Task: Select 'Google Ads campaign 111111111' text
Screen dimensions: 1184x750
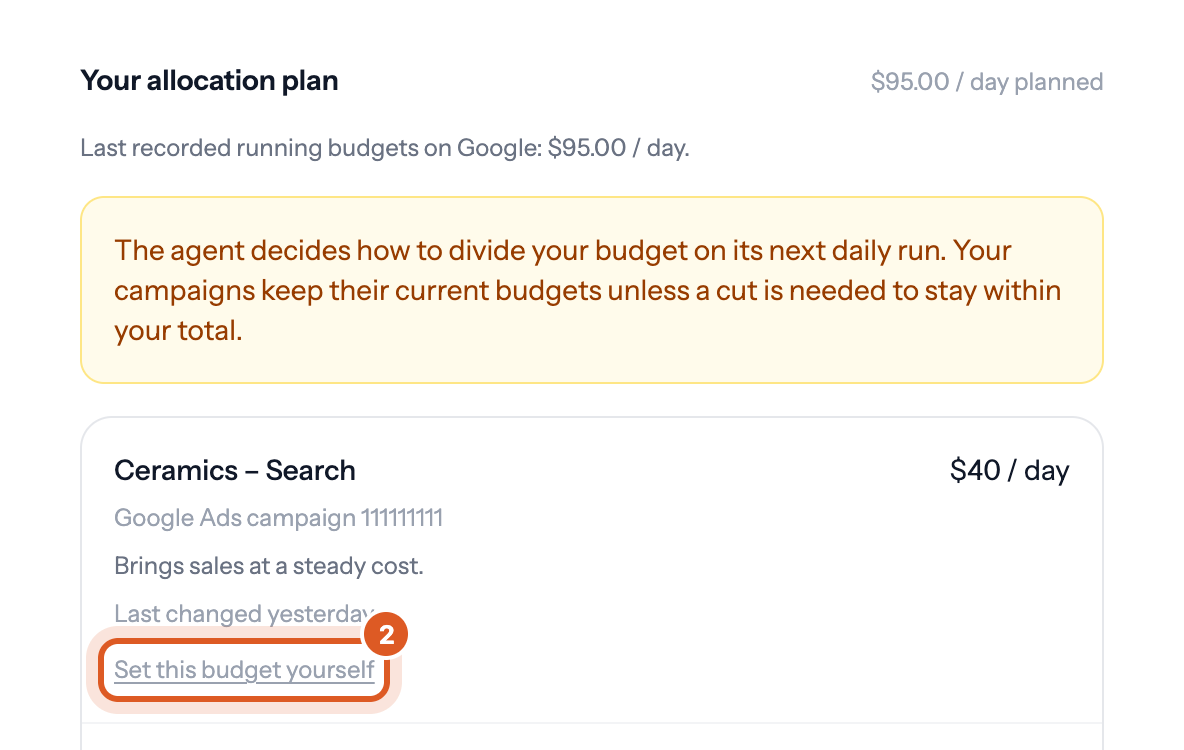Action: (x=279, y=518)
